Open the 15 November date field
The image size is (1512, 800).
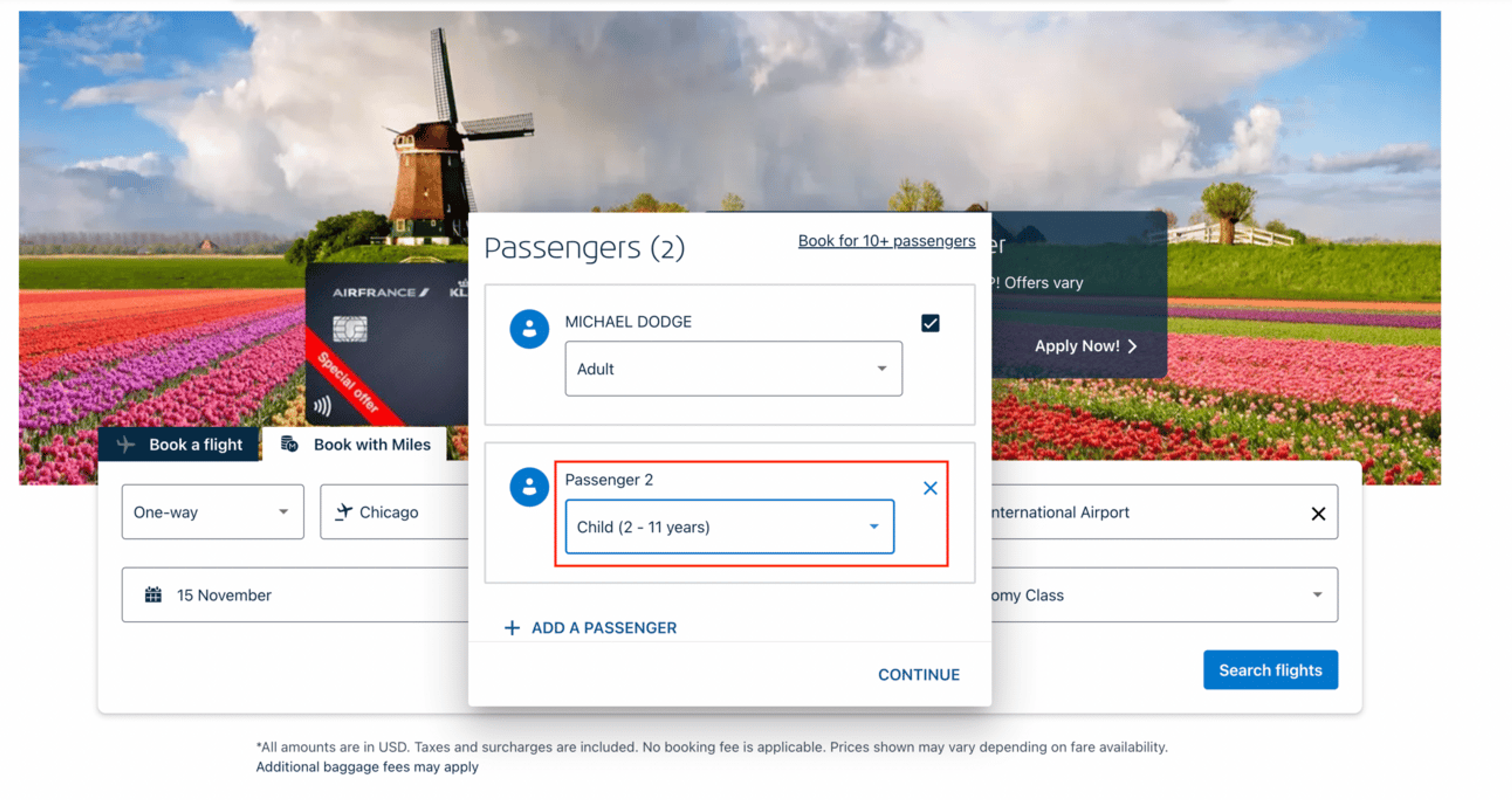point(295,595)
